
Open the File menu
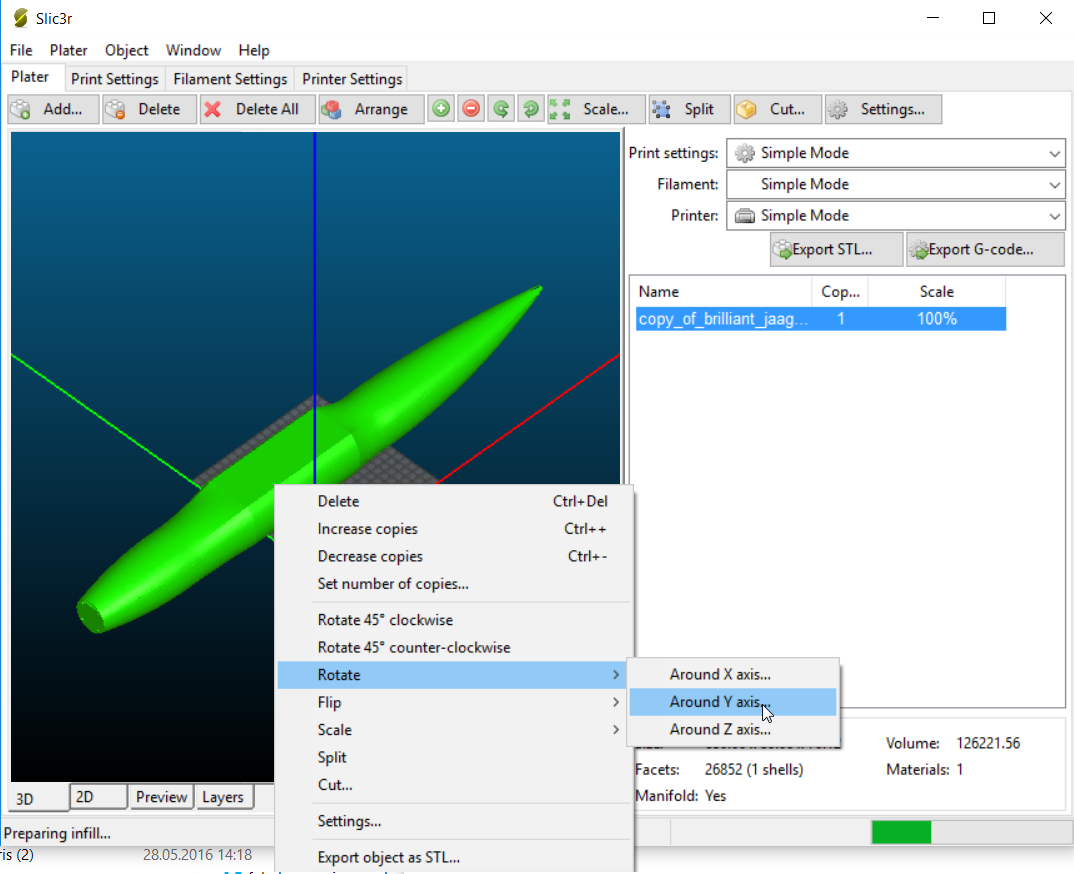click(21, 51)
